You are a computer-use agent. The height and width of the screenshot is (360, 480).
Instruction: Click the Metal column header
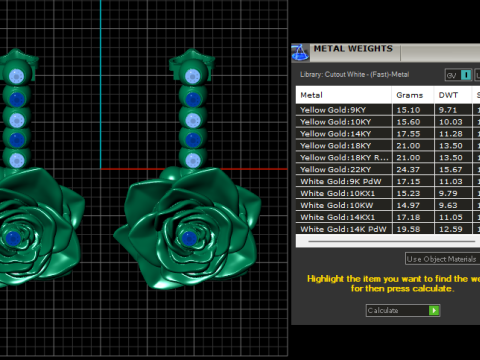pos(343,95)
